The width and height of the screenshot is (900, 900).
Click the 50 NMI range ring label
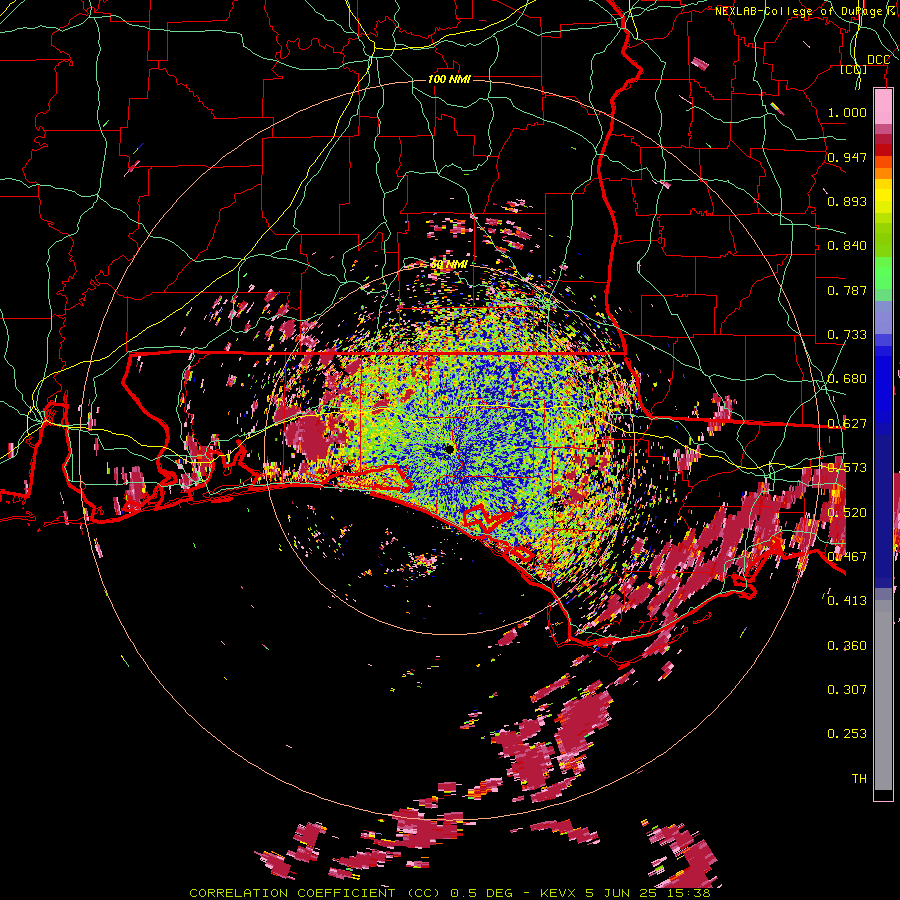point(449,265)
